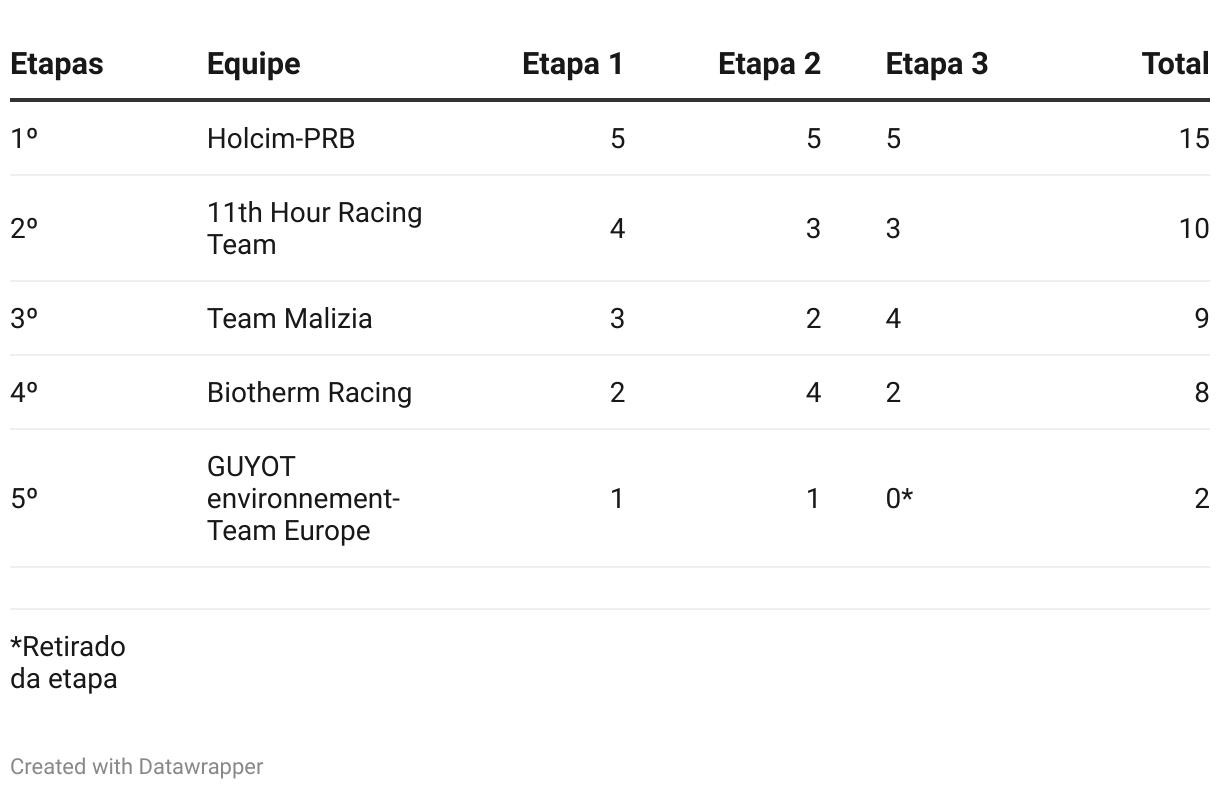Select the Holcim-PRB team name
Image resolution: width=1220 pixels, height=790 pixels.
coord(281,138)
